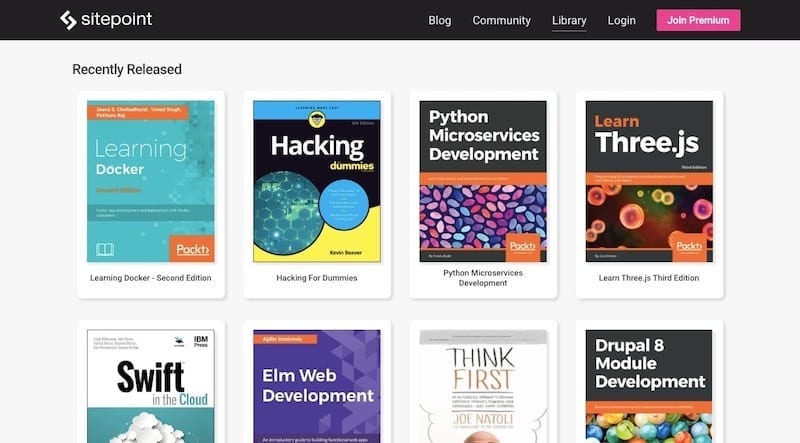Open the Drupal 8 Module Development cover
Viewport: 800px width, 443px height.
[x=649, y=386]
